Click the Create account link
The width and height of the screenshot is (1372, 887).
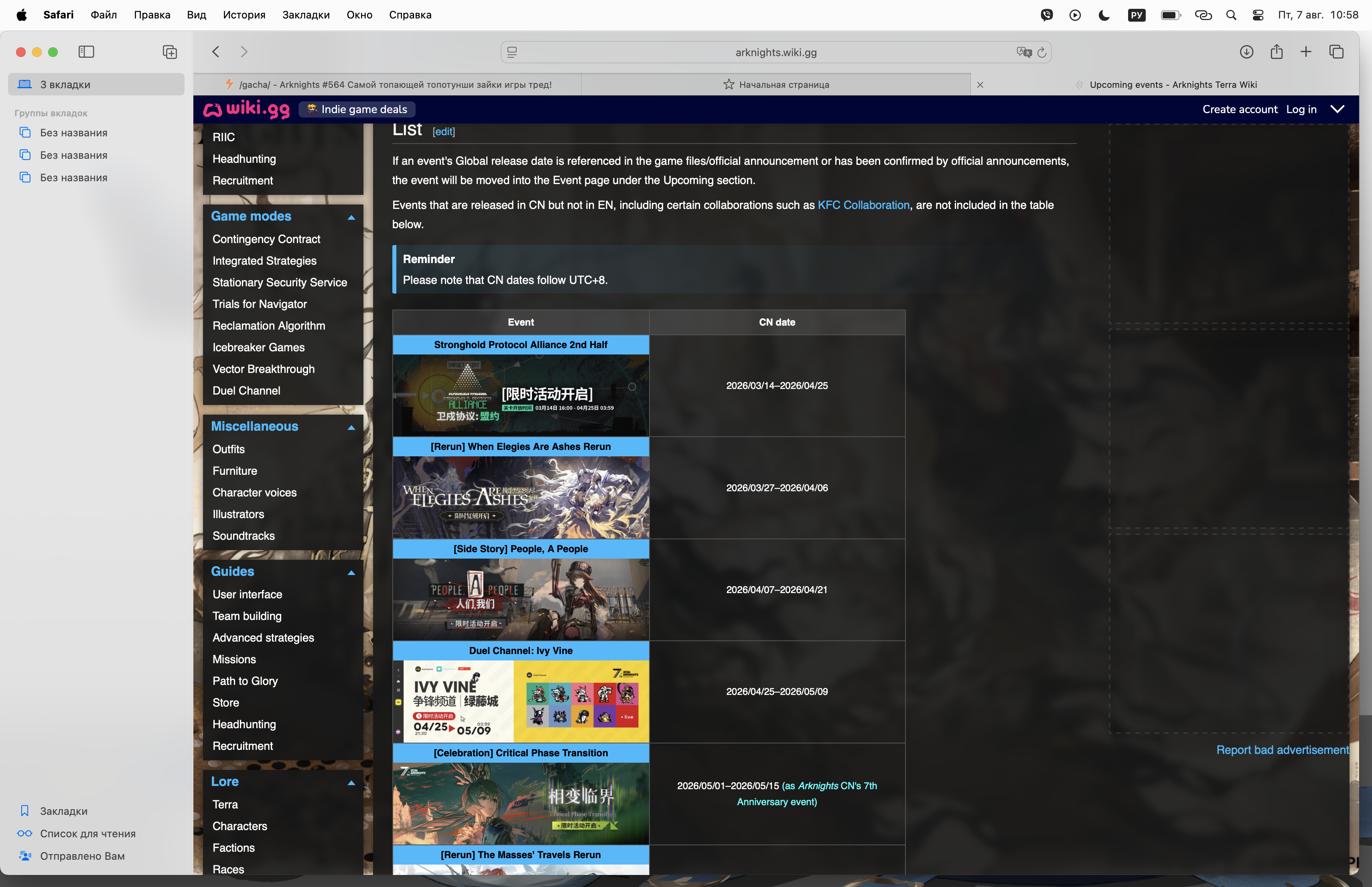click(1240, 109)
